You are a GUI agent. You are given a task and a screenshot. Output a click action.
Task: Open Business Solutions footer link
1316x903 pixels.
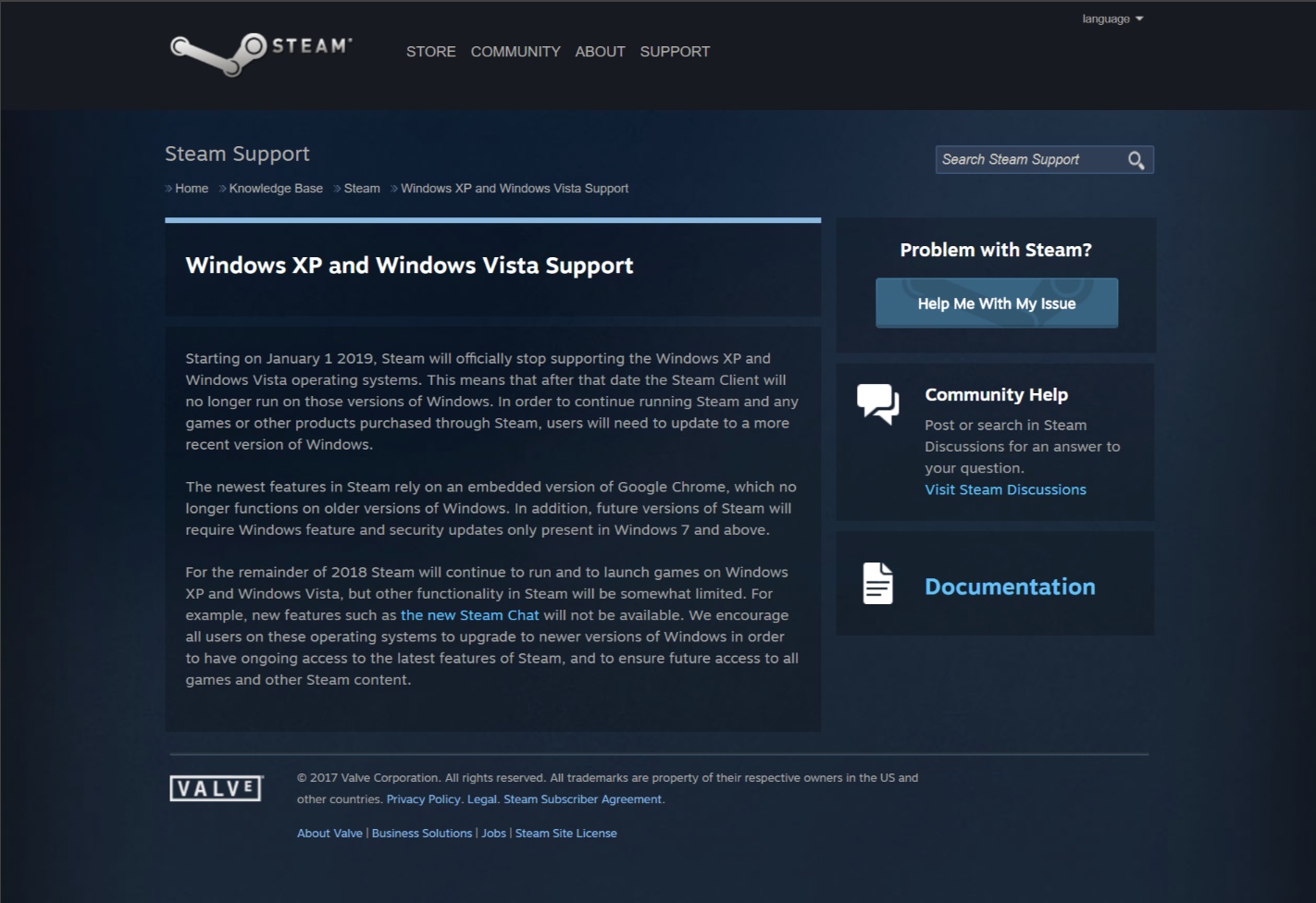click(x=422, y=833)
